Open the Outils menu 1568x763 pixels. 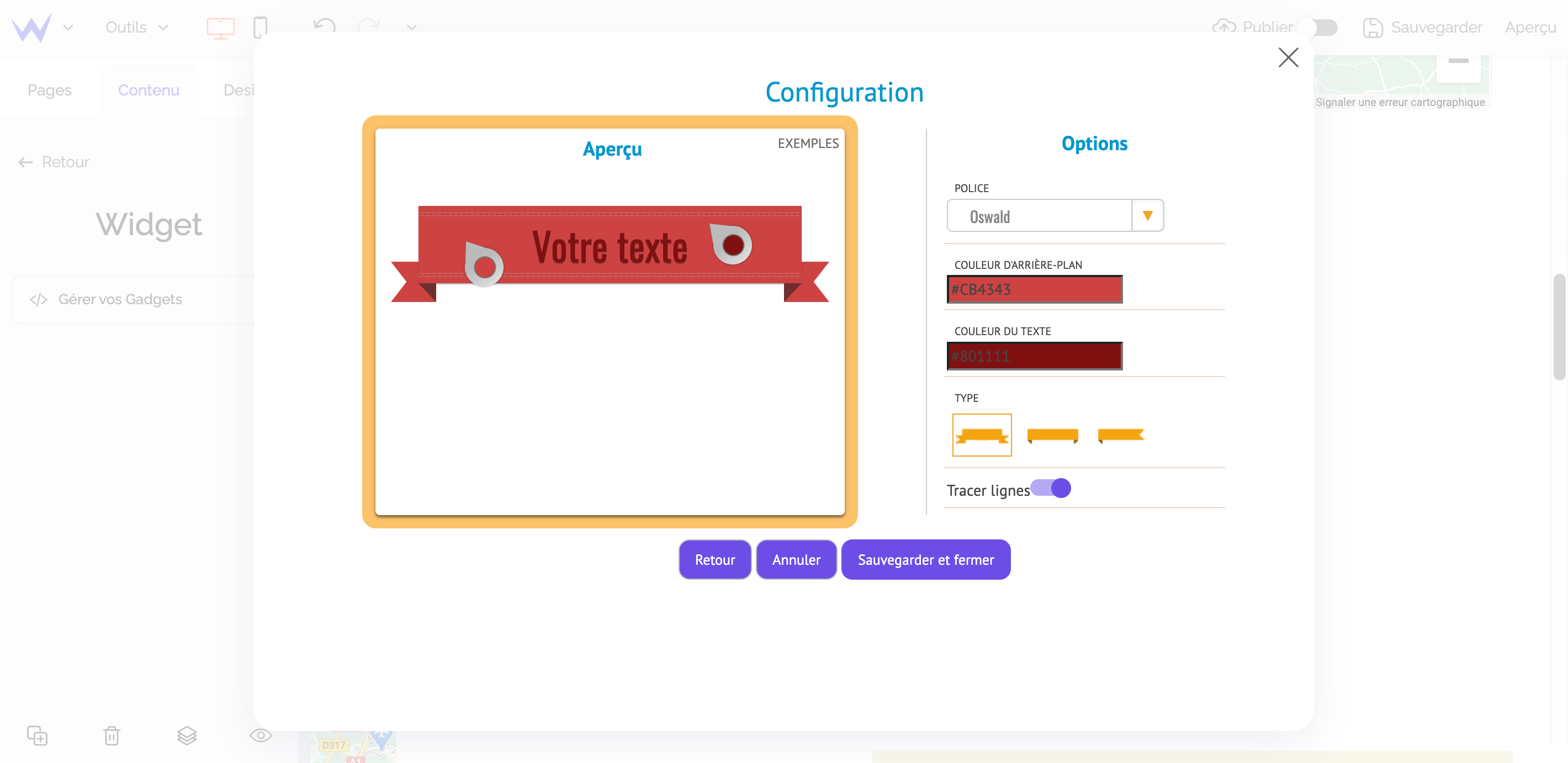[x=136, y=28]
